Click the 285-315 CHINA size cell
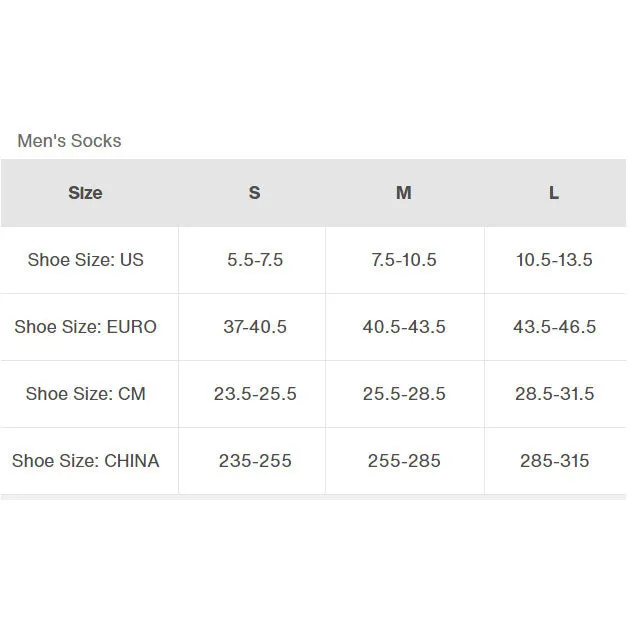 click(x=554, y=461)
